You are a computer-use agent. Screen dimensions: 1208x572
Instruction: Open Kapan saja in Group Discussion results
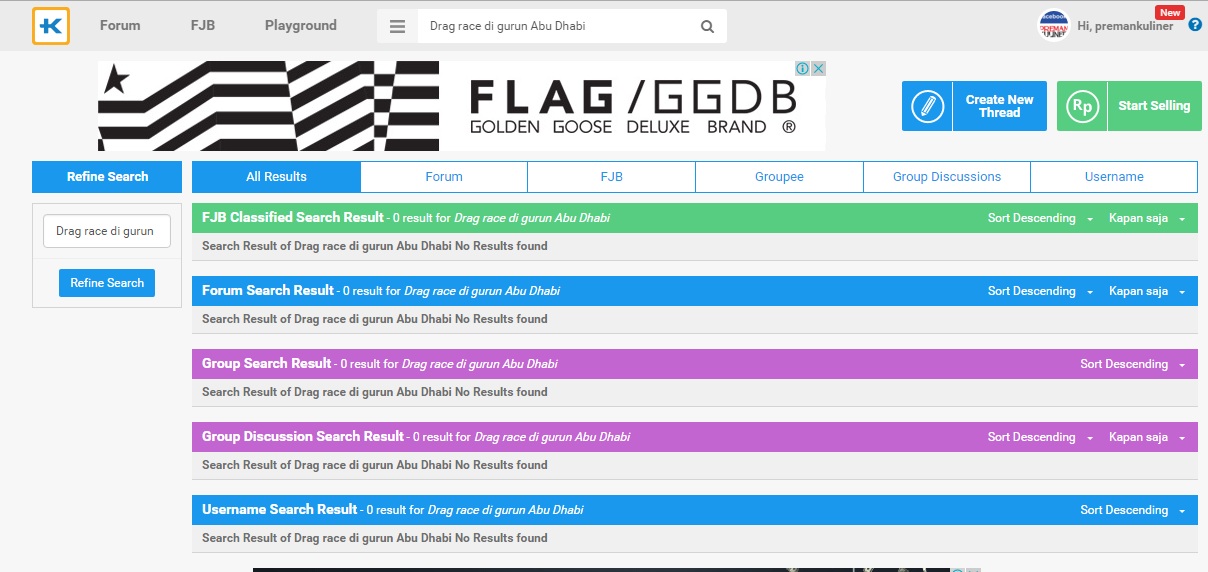point(1147,437)
